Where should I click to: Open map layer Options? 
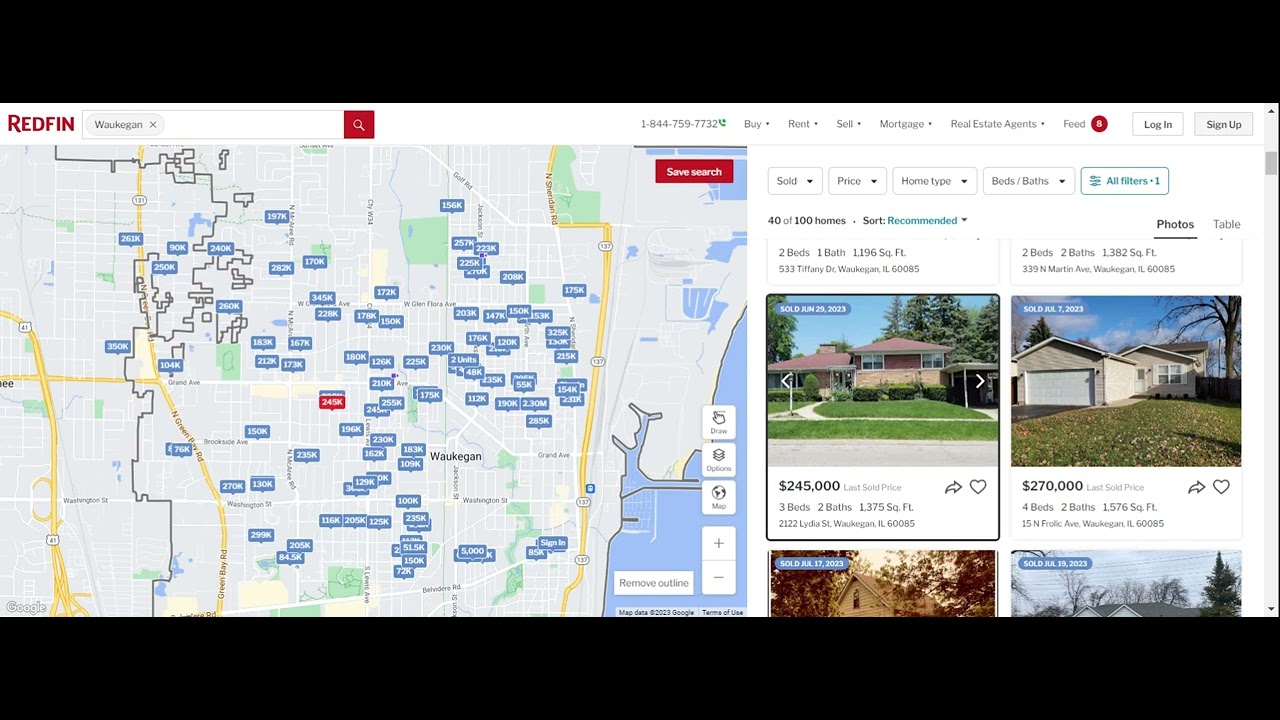click(719, 459)
